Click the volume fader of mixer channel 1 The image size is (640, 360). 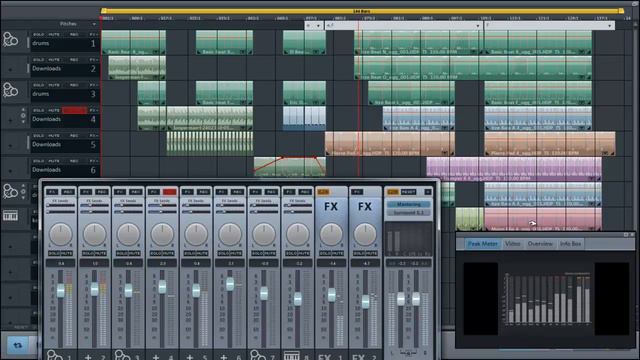[61, 290]
